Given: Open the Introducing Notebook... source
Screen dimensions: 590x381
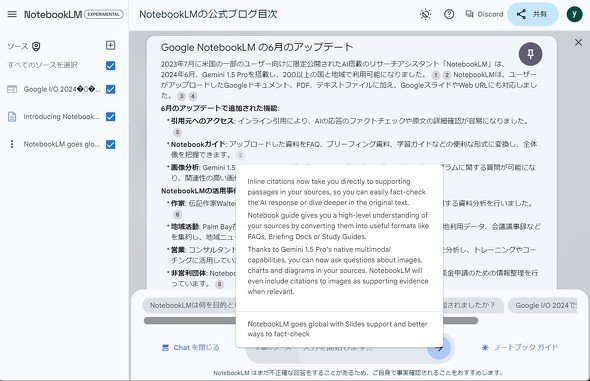Looking at the screenshot, I should [61, 117].
